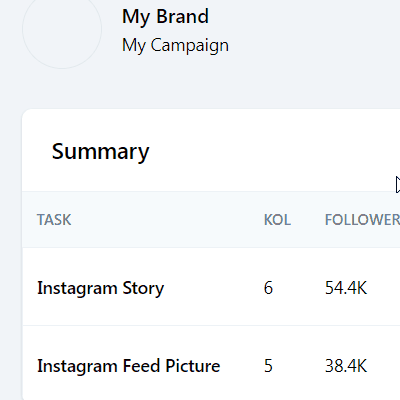
Task: Select the Instagram Feed Picture task name
Action: pos(129,366)
